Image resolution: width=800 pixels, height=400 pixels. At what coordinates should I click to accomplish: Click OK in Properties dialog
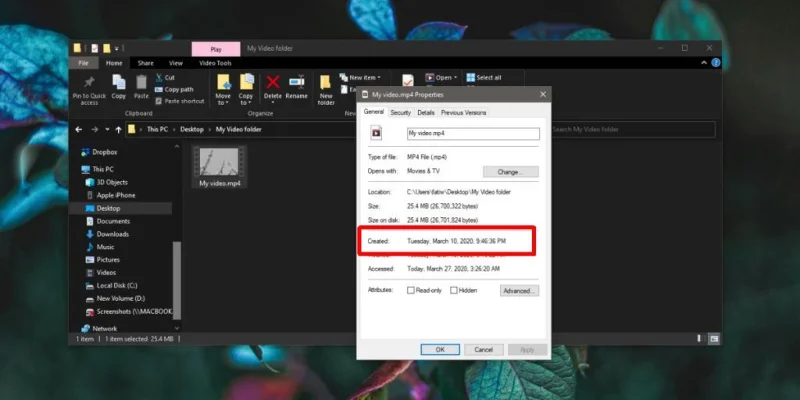click(440, 349)
